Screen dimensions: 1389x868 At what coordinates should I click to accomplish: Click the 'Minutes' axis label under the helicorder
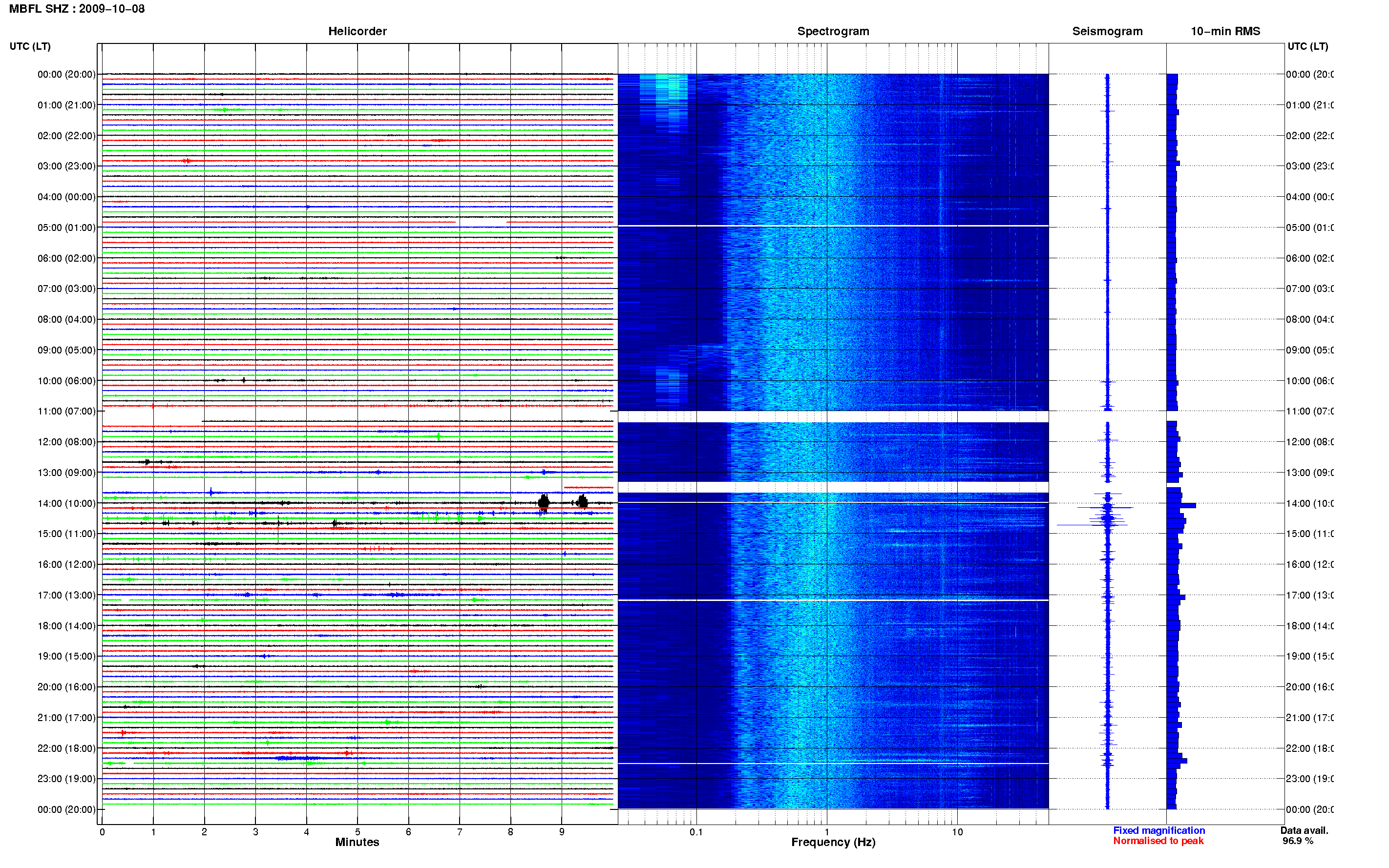357,842
